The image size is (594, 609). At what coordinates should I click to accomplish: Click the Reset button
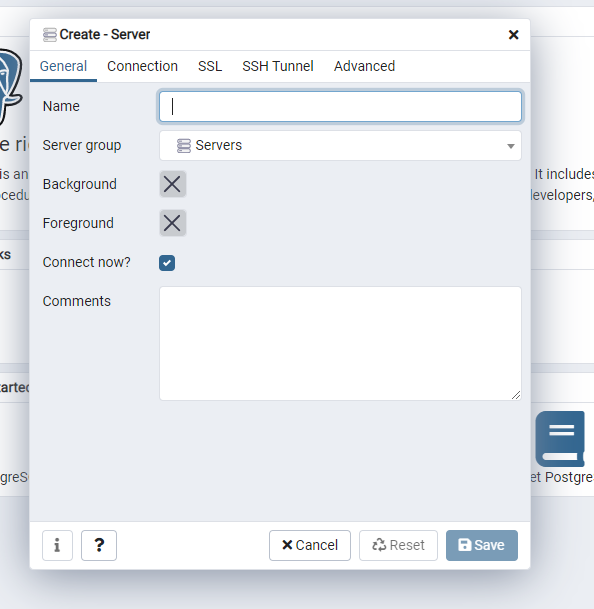pyautogui.click(x=398, y=545)
